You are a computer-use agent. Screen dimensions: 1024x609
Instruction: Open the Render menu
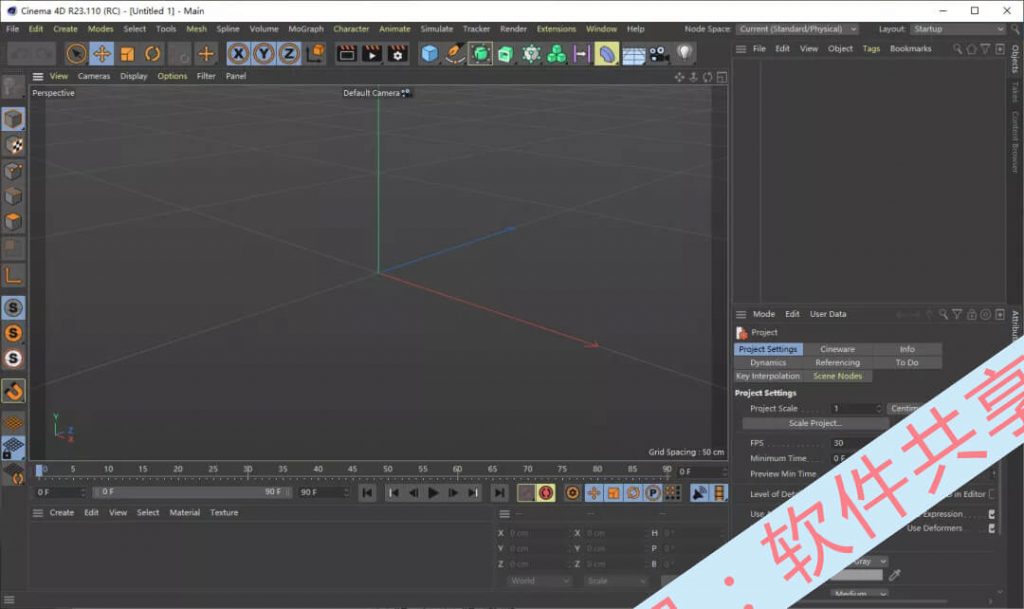[513, 29]
